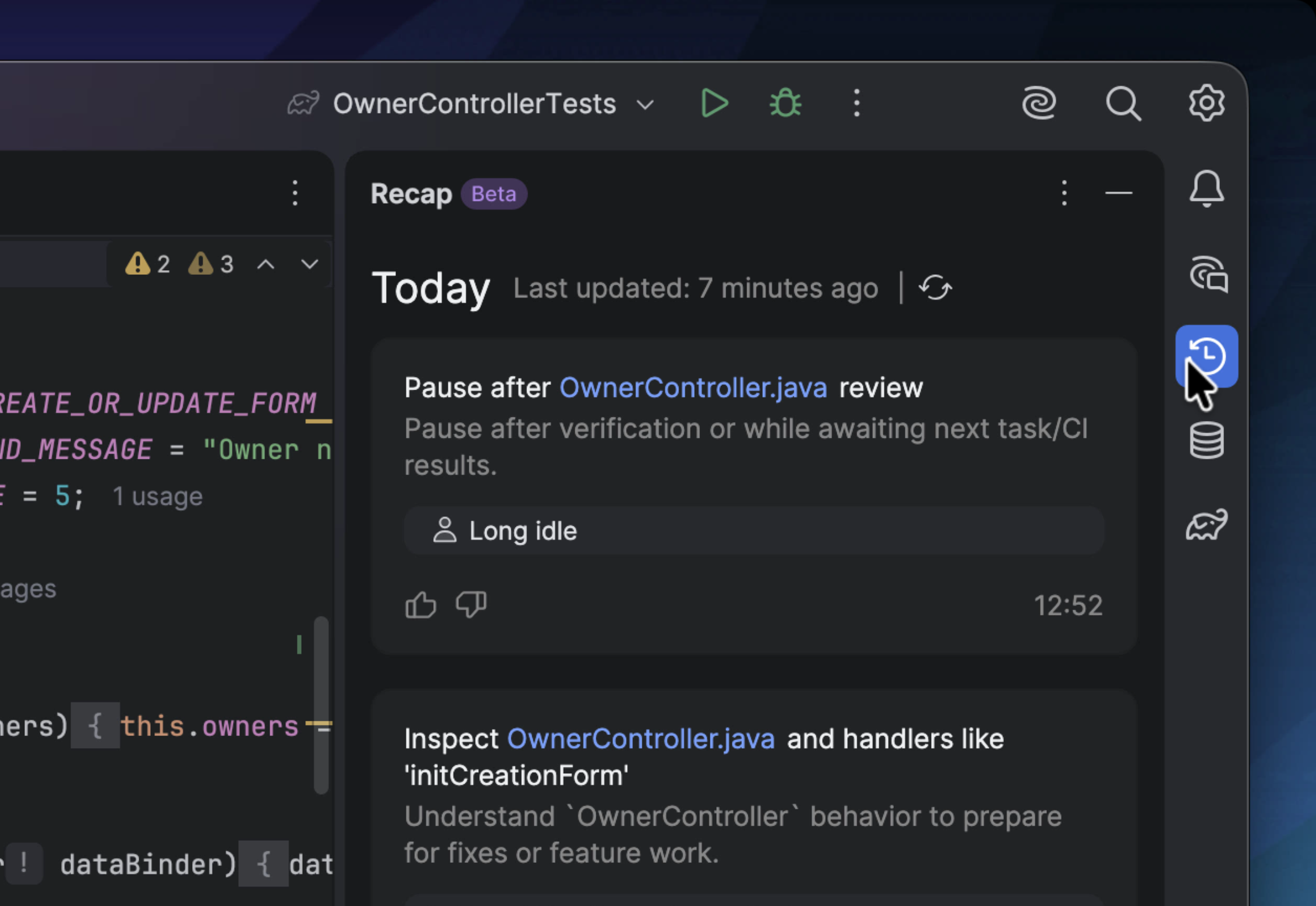Go to previous highlighted problem arrow

(266, 264)
